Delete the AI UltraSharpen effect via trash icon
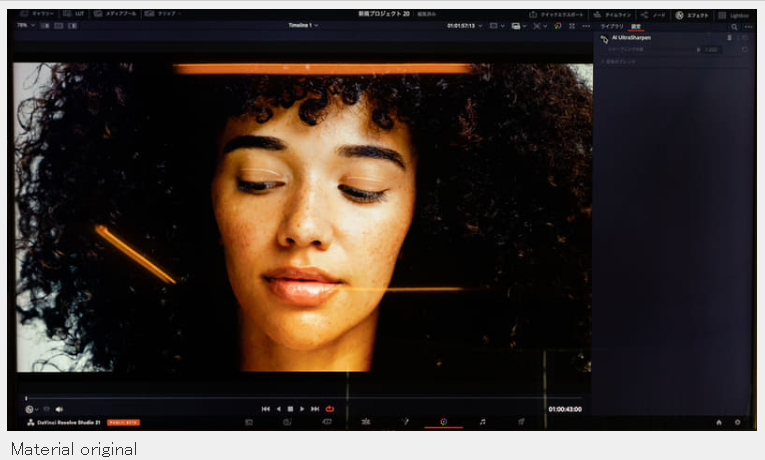This screenshot has width=765, height=460. tap(729, 38)
